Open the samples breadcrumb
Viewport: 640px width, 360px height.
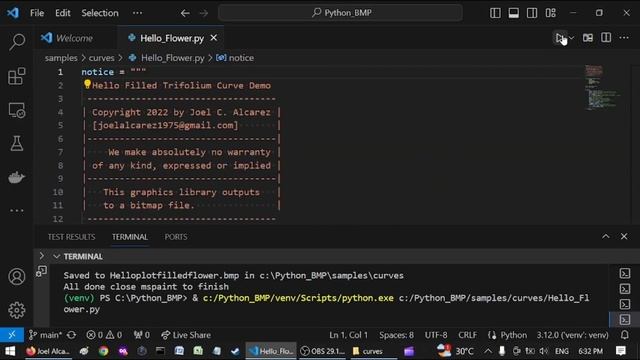pyautogui.click(x=61, y=58)
